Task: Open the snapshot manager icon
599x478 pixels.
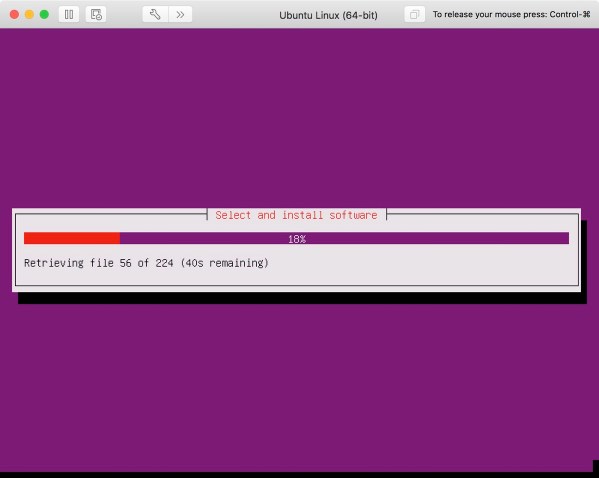Action: pos(96,15)
